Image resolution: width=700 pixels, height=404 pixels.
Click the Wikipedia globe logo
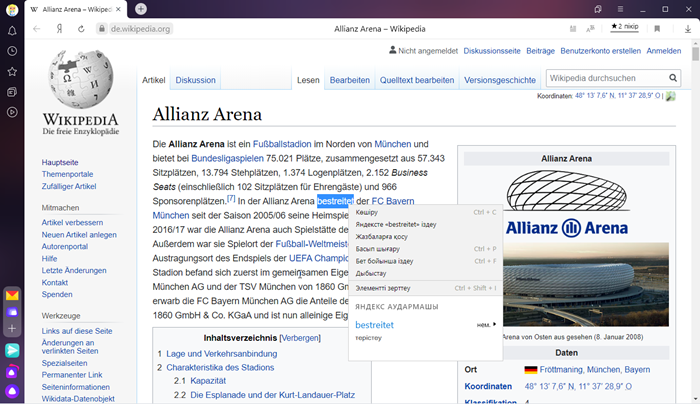coord(80,79)
